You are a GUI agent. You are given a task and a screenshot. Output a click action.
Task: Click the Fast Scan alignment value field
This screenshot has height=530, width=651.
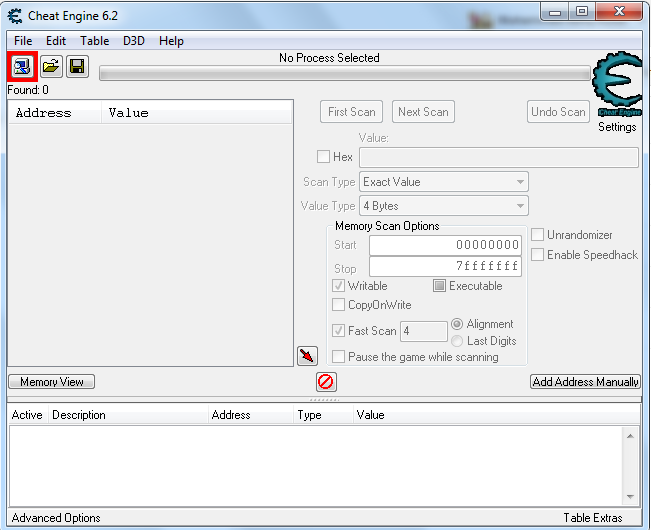click(423, 331)
